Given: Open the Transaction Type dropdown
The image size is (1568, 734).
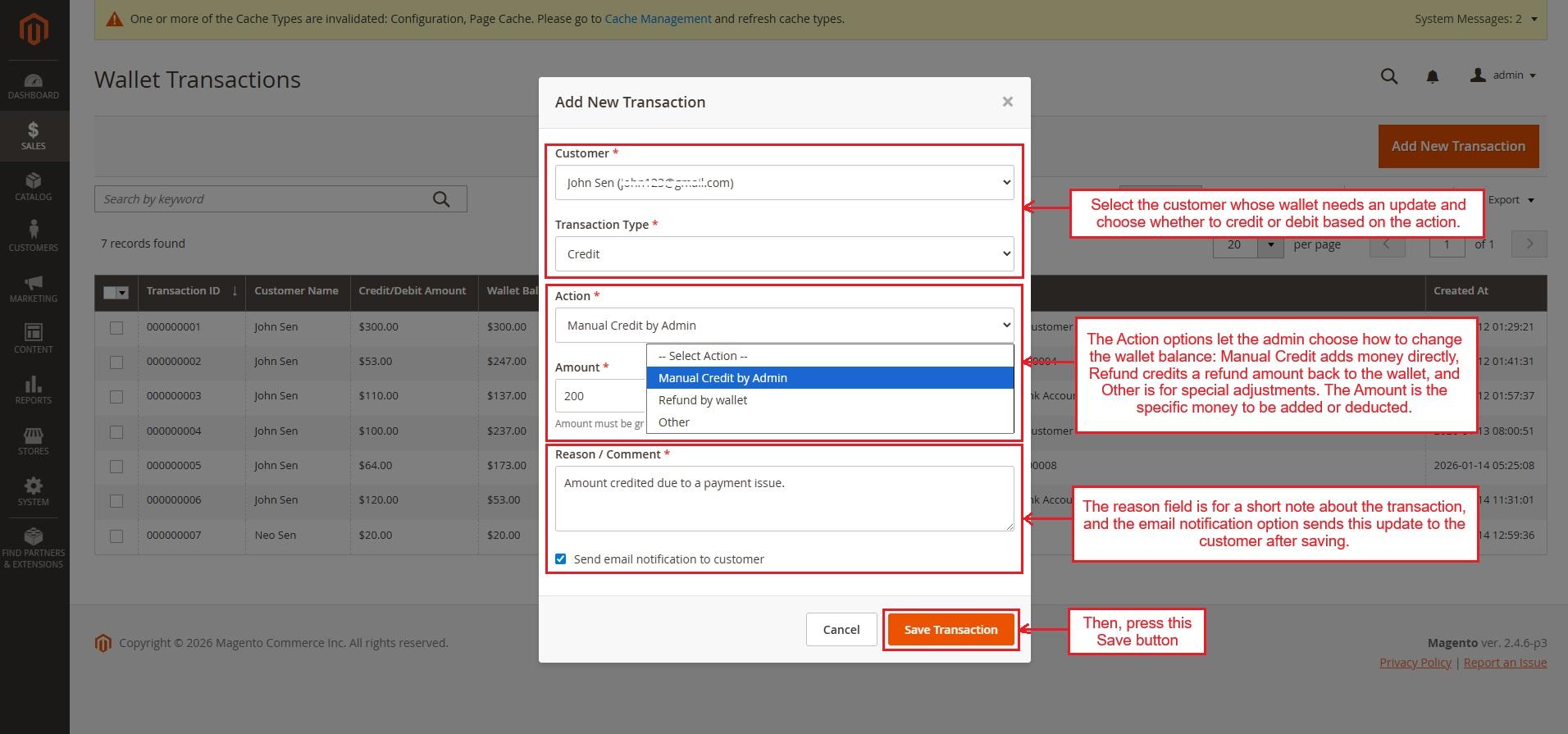Looking at the screenshot, I should (x=784, y=254).
